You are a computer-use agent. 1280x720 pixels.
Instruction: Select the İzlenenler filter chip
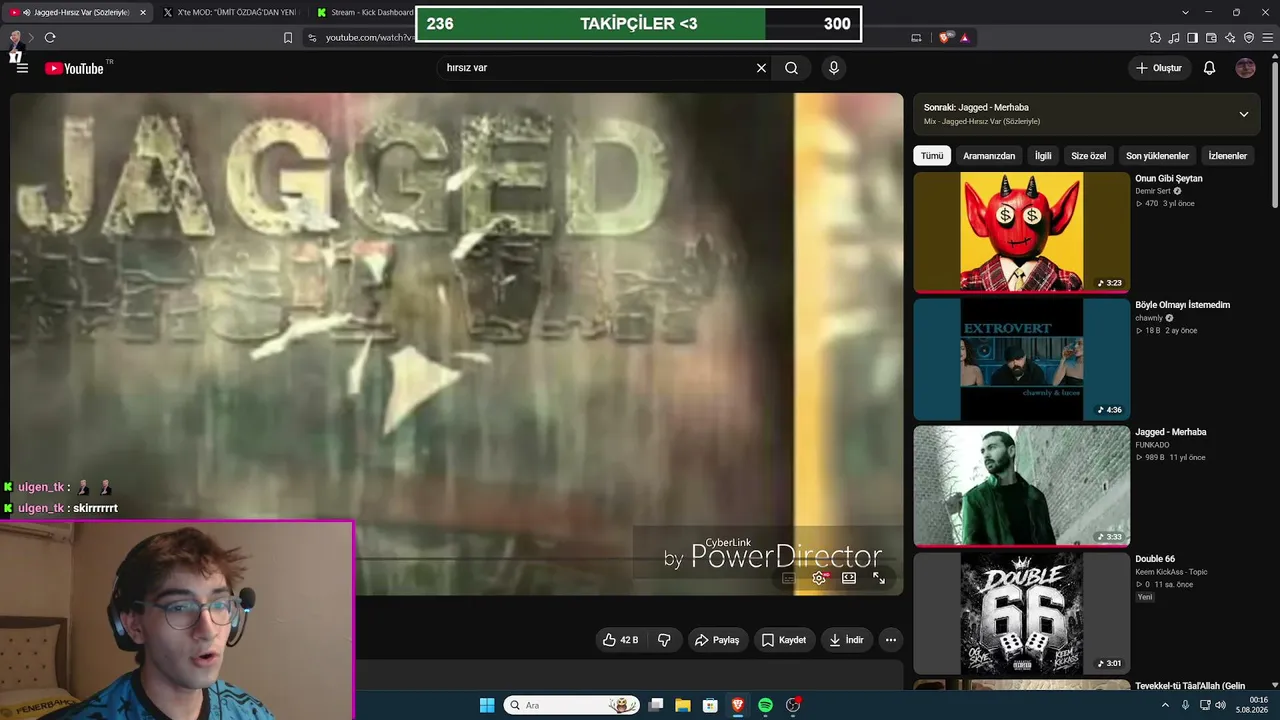(x=1228, y=156)
